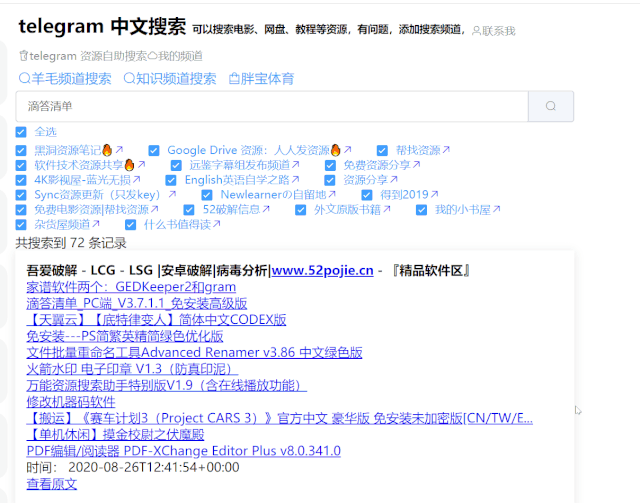Click the search magnifier button
The image size is (640, 503).
coord(551,106)
